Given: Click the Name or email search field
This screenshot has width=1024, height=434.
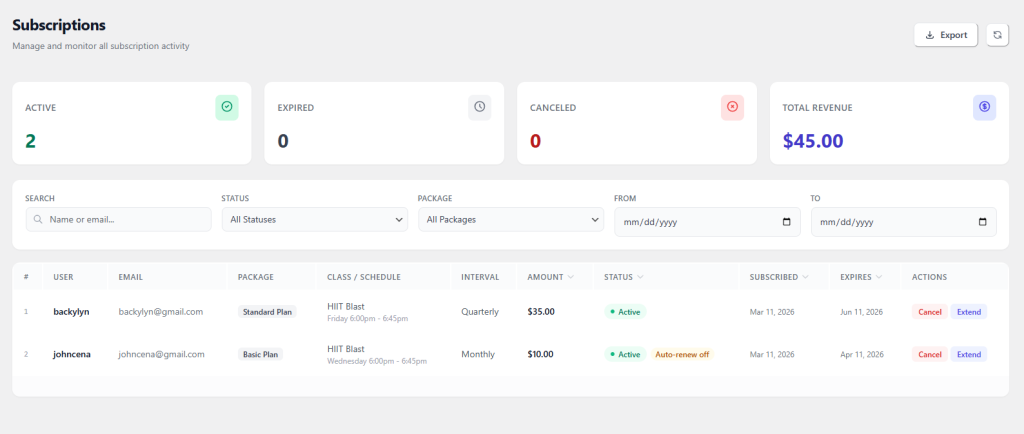Looking at the screenshot, I should [125, 219].
